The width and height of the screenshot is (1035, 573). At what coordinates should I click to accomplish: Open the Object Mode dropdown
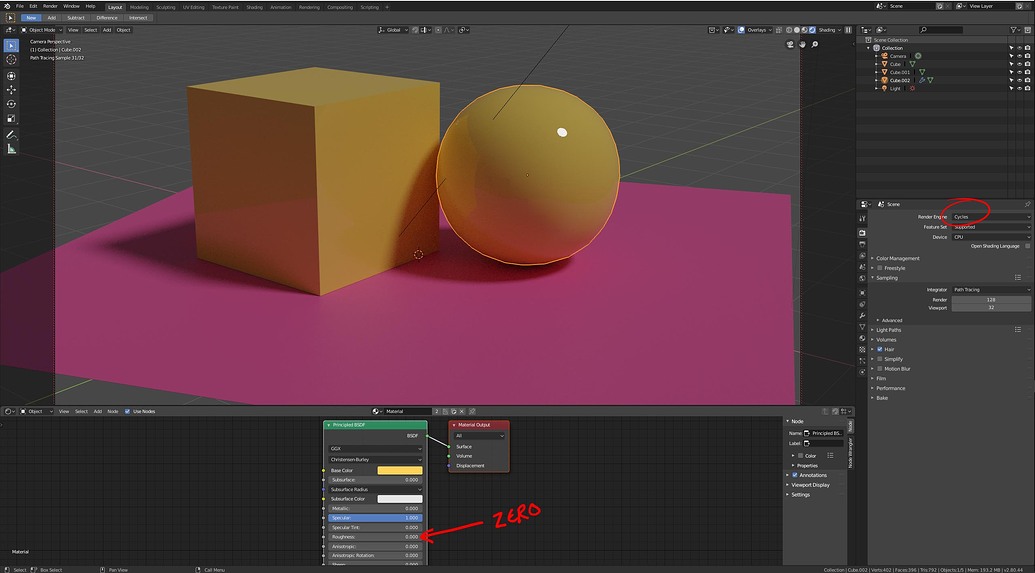pos(41,30)
